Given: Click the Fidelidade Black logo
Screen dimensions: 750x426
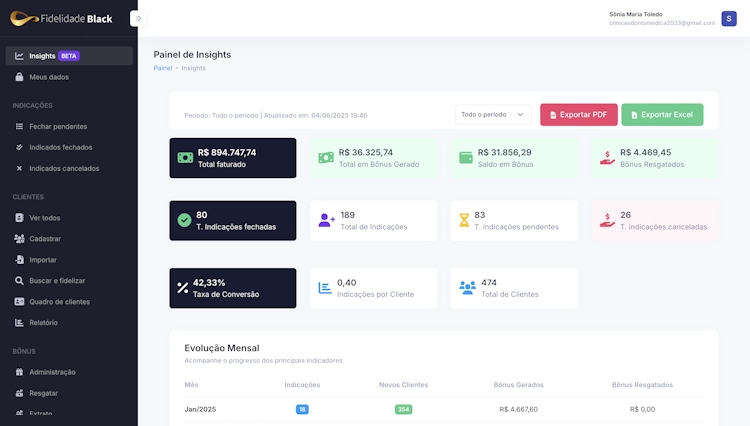Looking at the screenshot, I should point(61,19).
